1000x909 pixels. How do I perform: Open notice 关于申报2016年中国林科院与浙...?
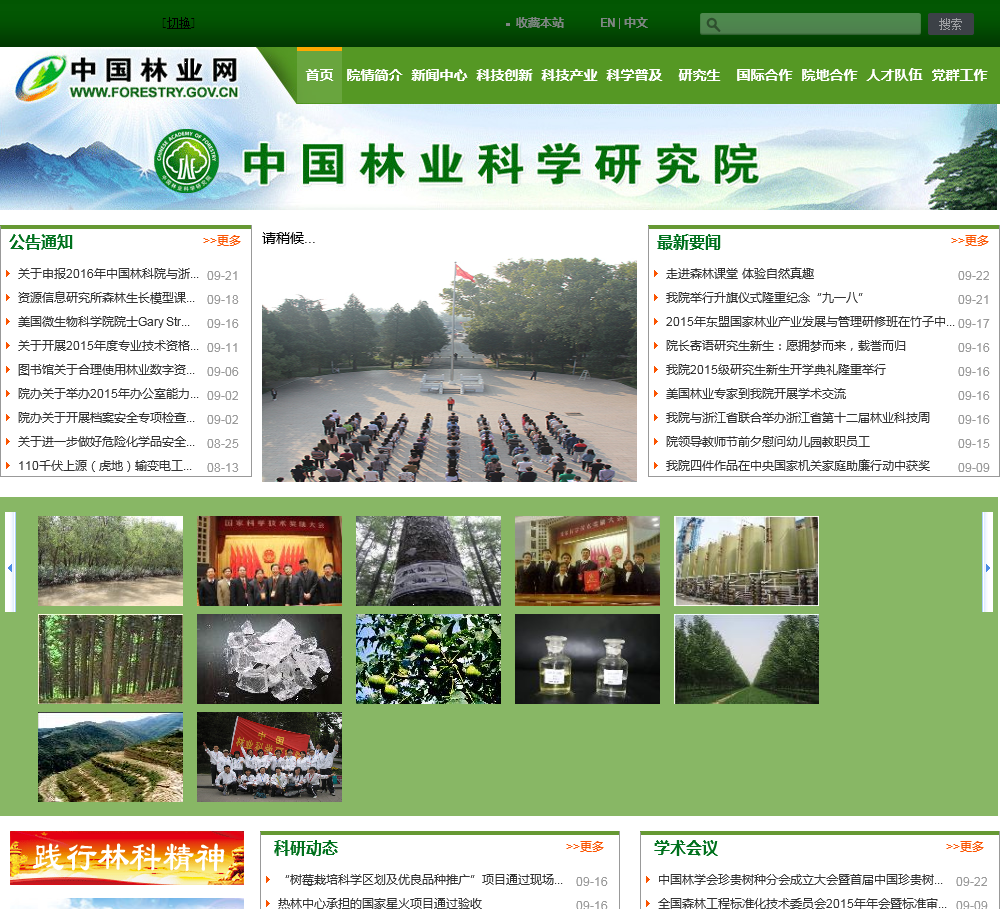point(108,274)
